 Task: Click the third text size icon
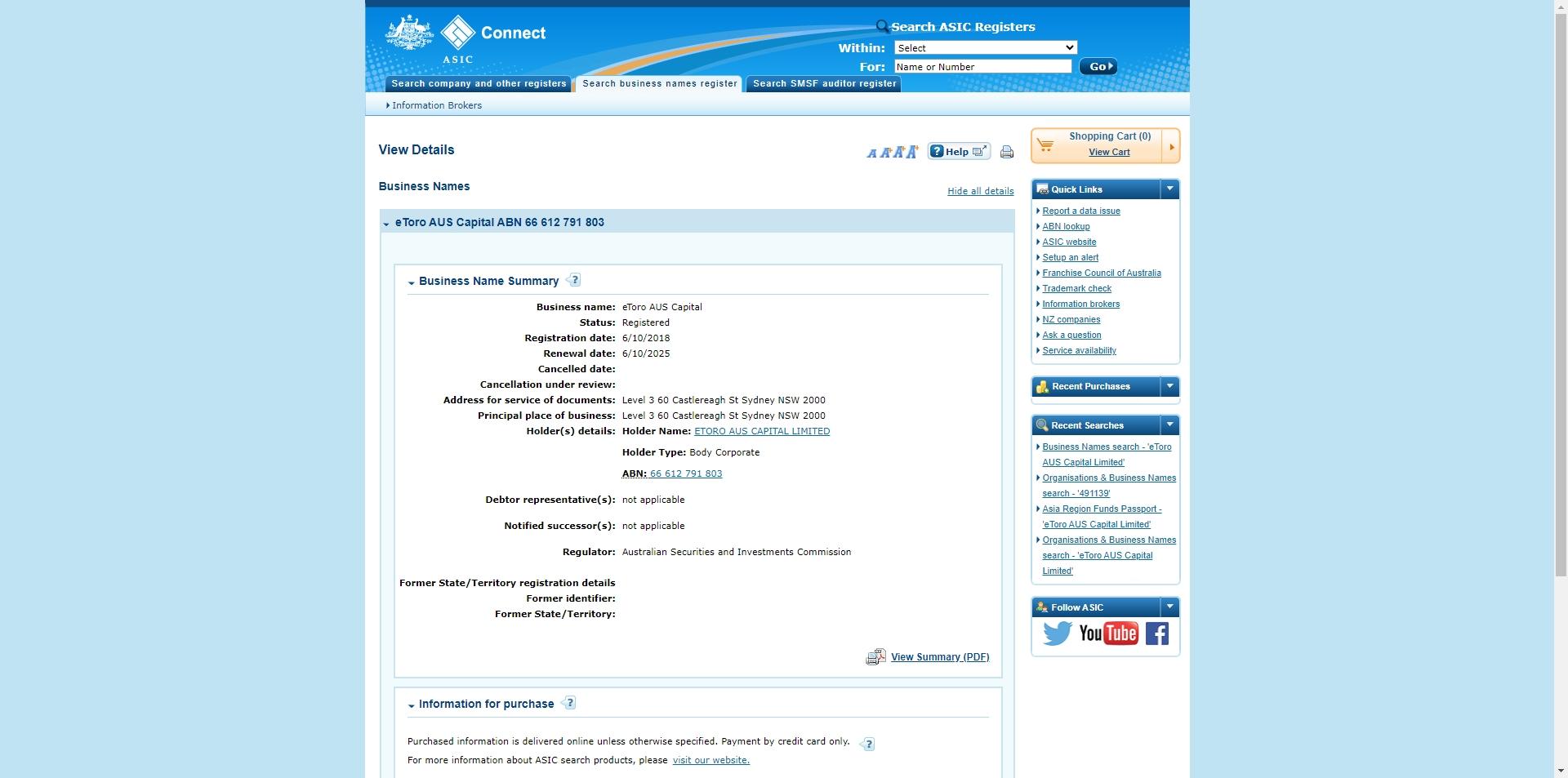(x=898, y=152)
